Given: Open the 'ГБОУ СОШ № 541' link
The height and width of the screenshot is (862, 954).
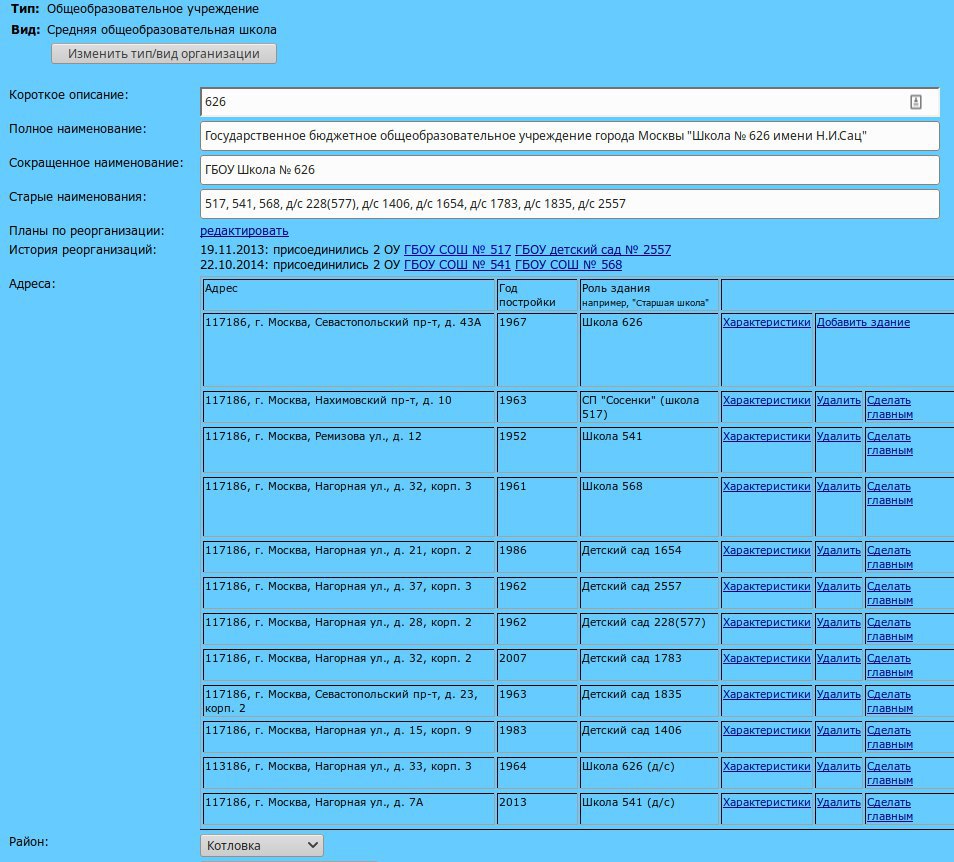Looking at the screenshot, I should pyautogui.click(x=458, y=265).
